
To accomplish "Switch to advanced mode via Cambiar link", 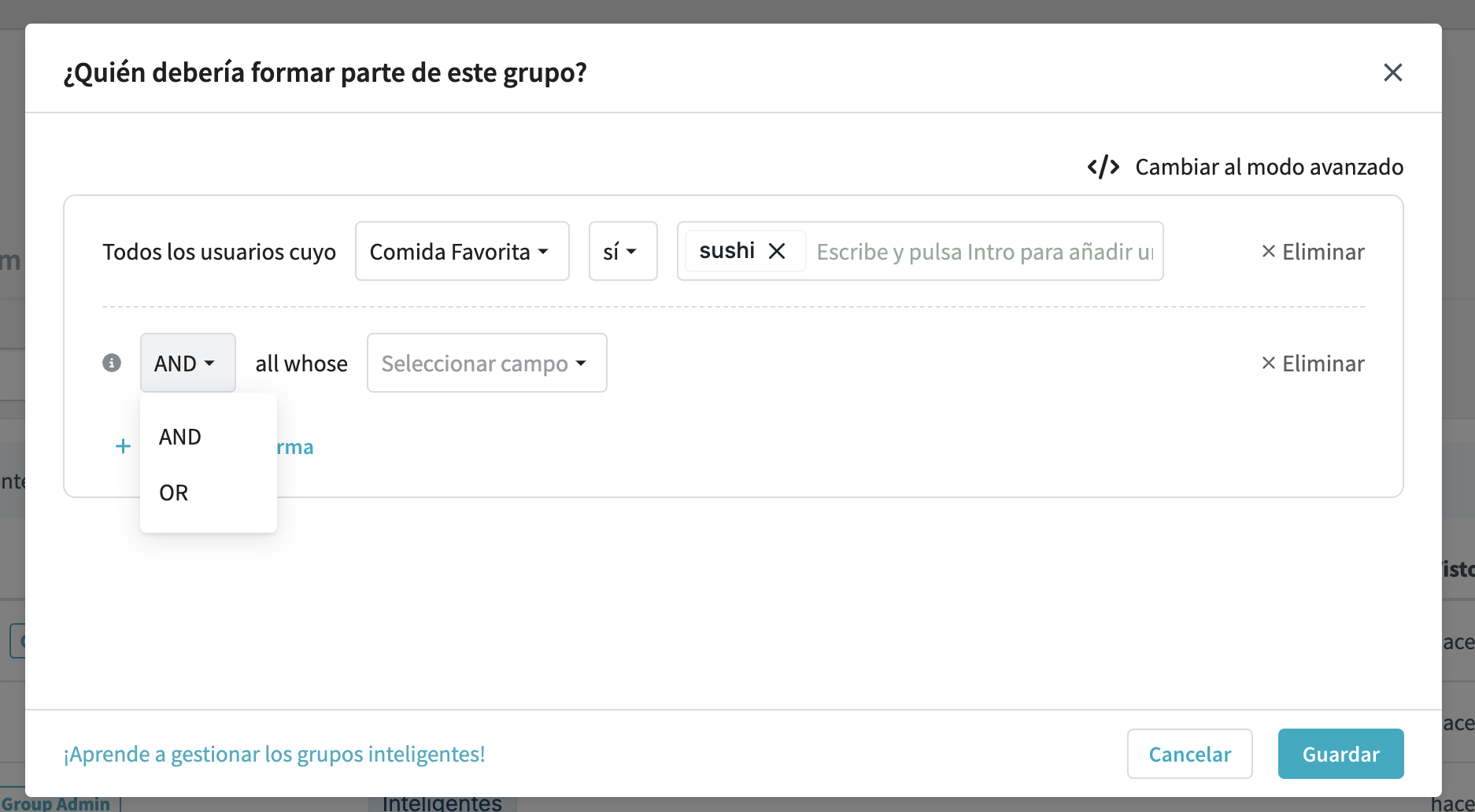I will tap(1268, 167).
